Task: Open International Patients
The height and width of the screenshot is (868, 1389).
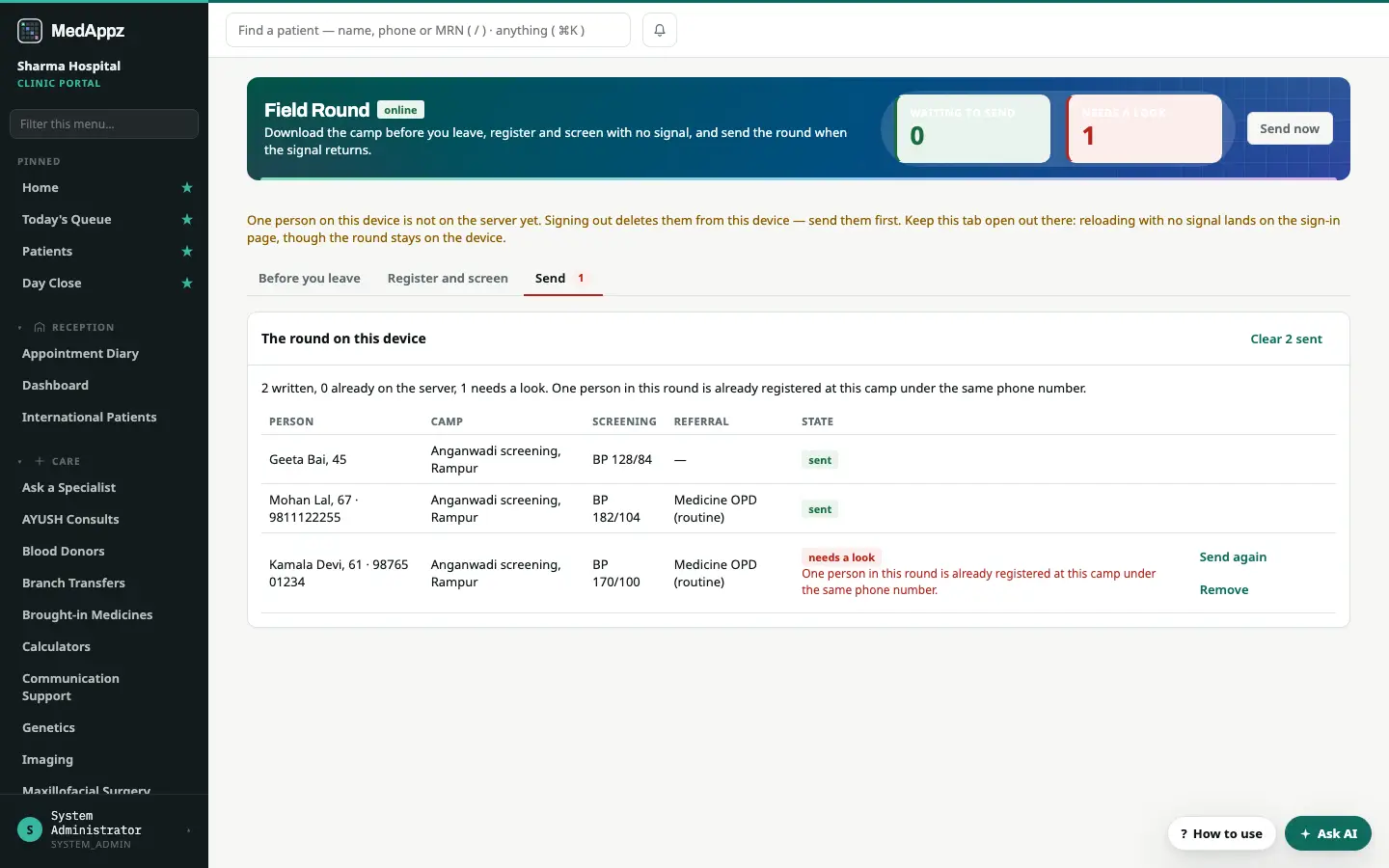Action: point(89,418)
